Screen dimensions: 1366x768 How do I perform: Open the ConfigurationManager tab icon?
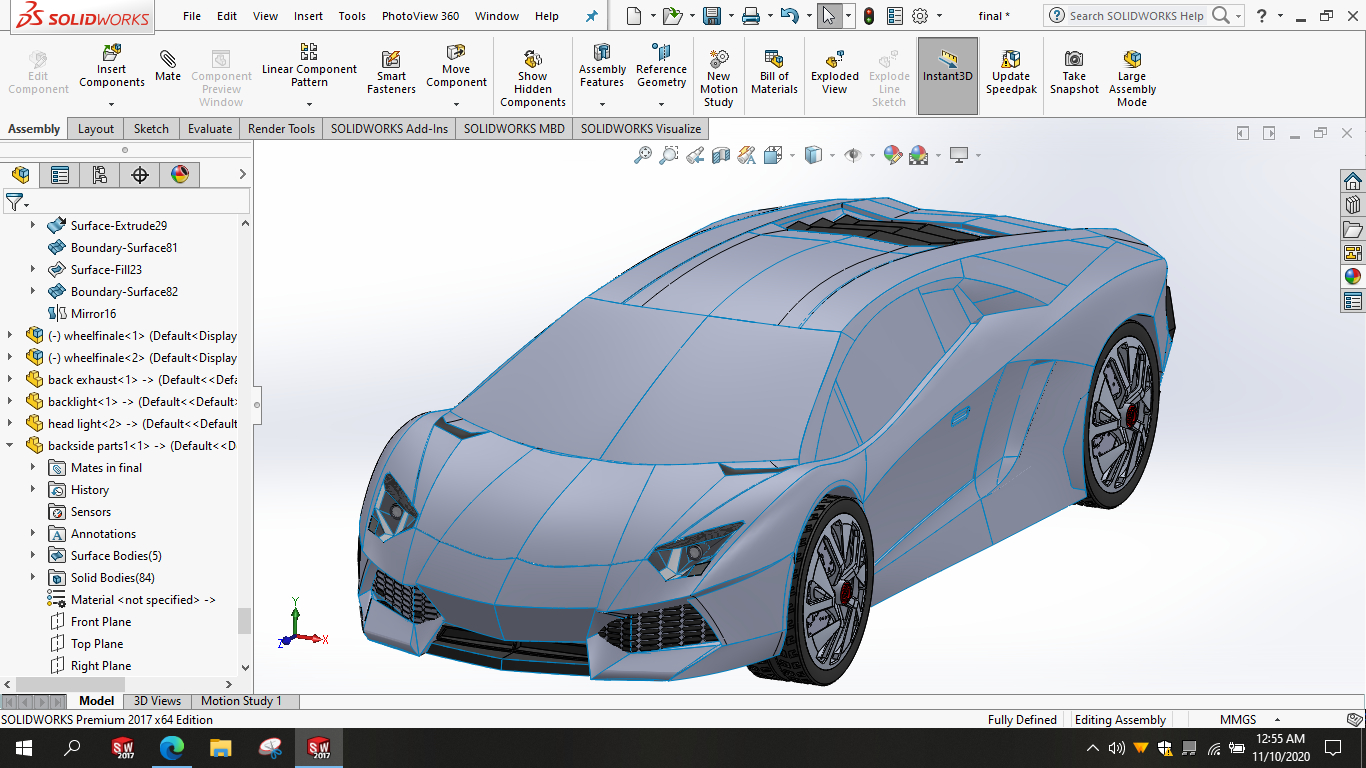tap(100, 175)
